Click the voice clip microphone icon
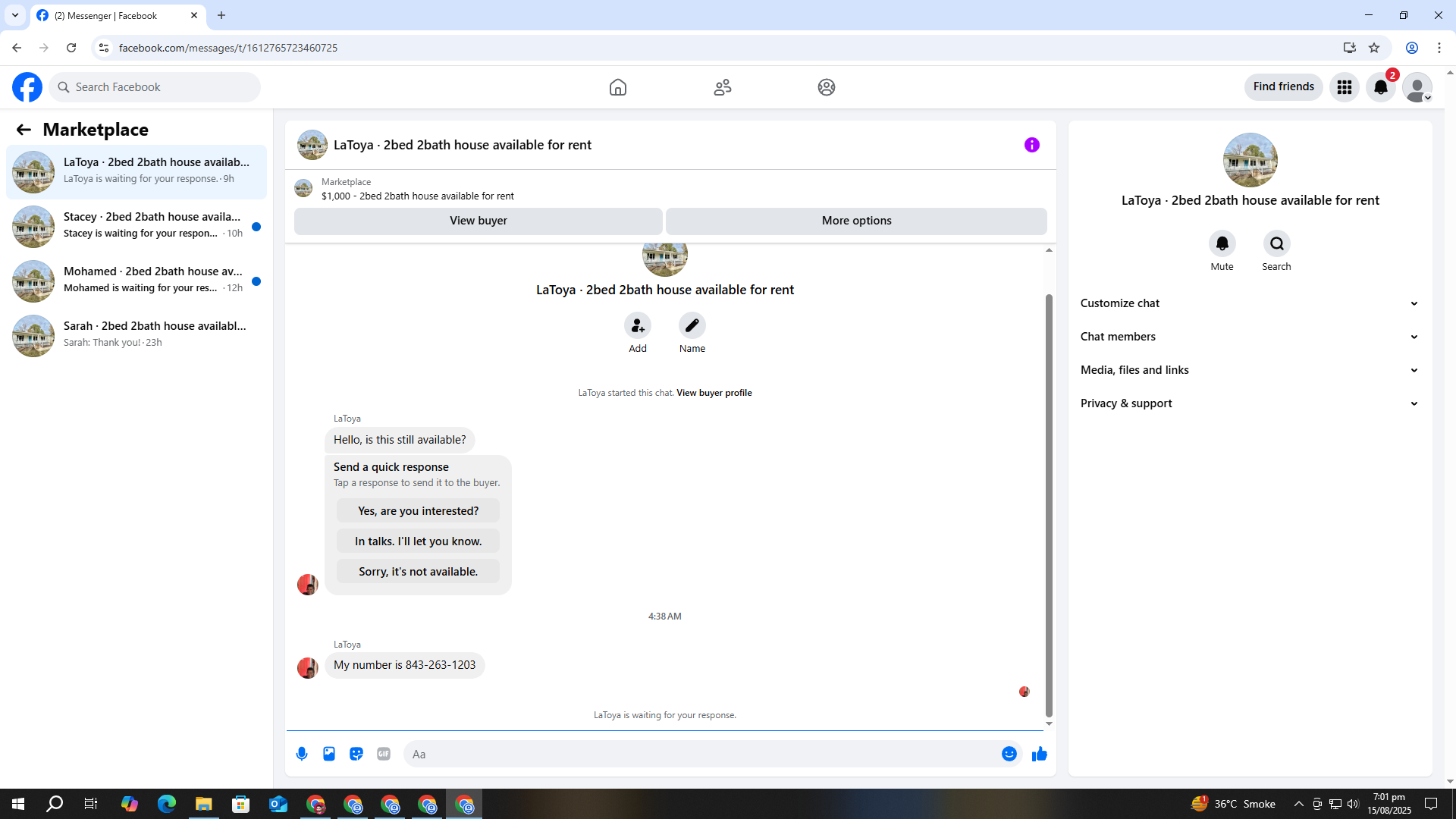This screenshot has width=1456, height=819. pos(302,754)
